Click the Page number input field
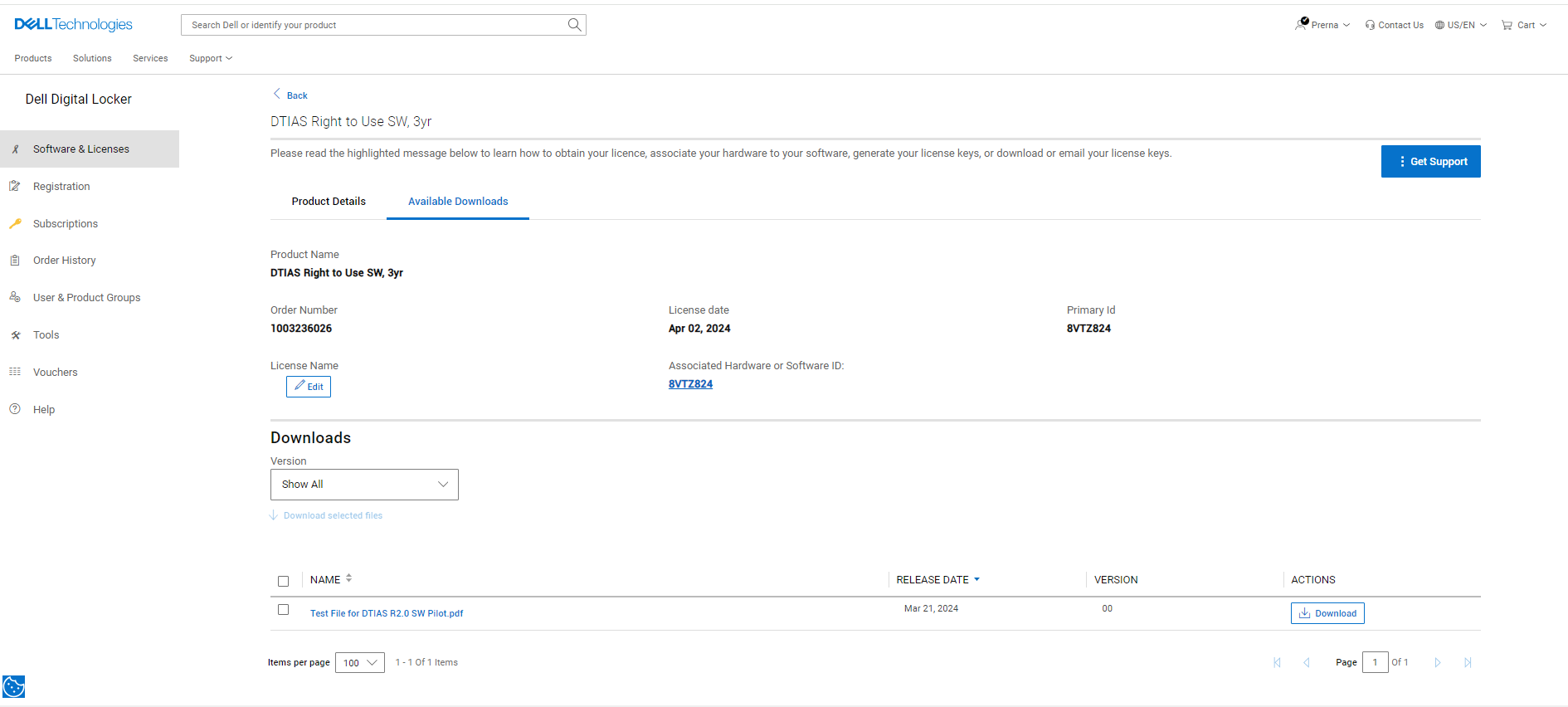The width and height of the screenshot is (1568, 707). (x=1375, y=662)
